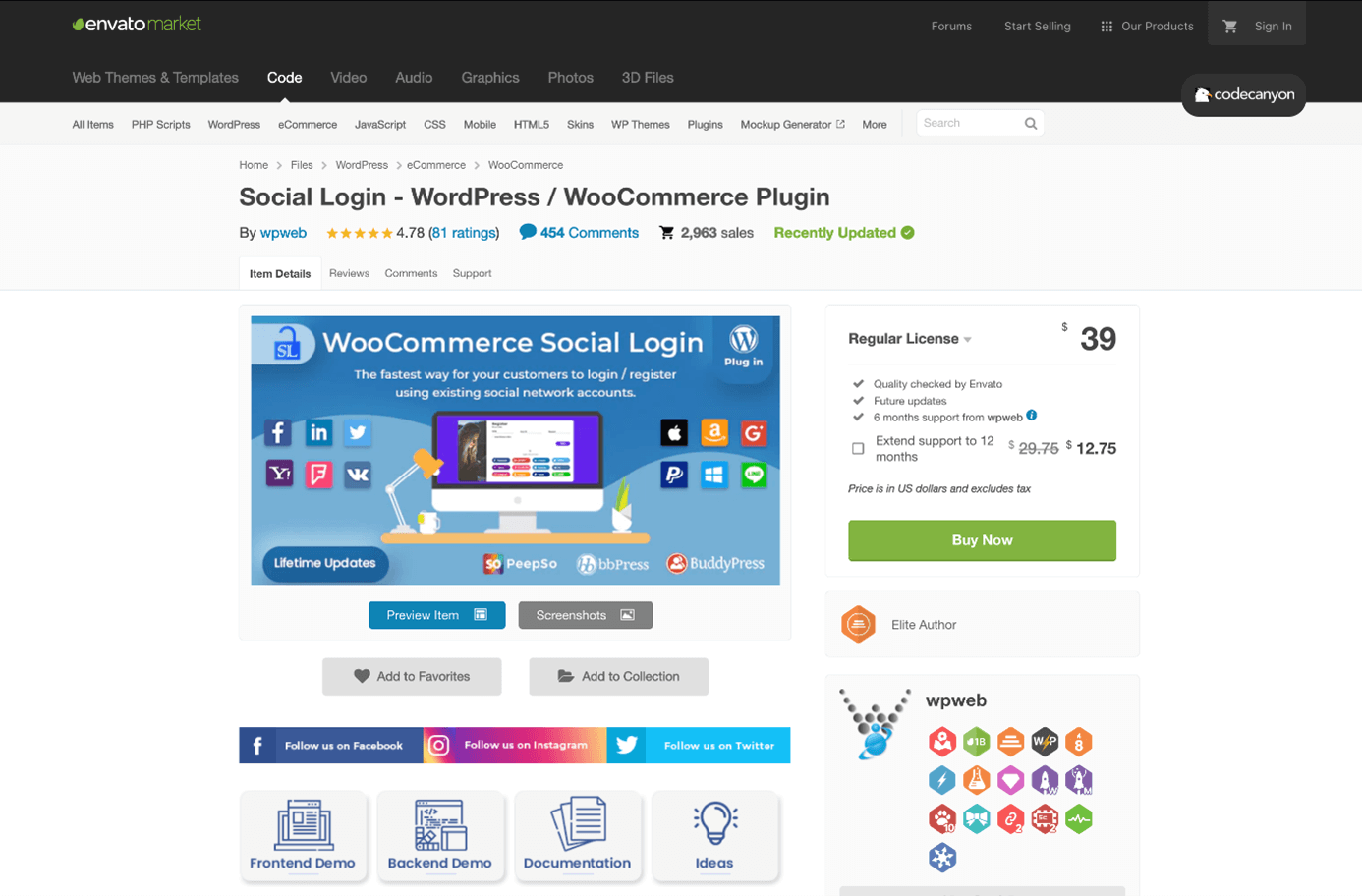Click the Preview Item button
The height and width of the screenshot is (896, 1362).
coord(437,615)
